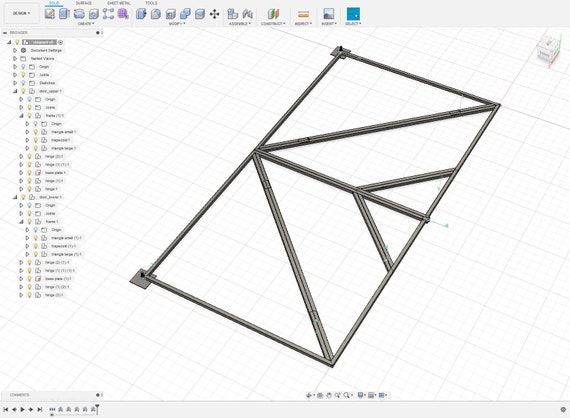Click the Move/Copy cross-arrows tool
This screenshot has height=418, width=570.
tap(214, 14)
